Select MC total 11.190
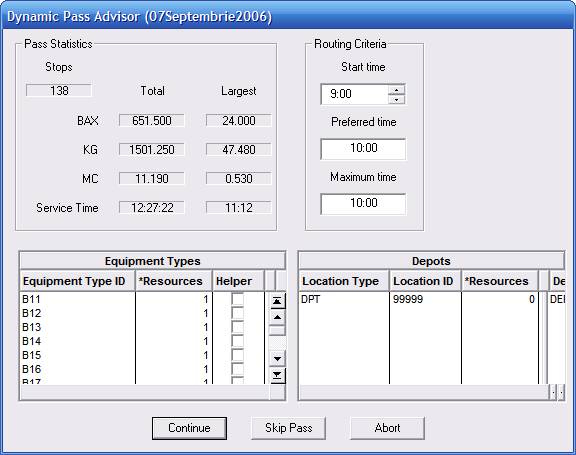 click(x=152, y=178)
